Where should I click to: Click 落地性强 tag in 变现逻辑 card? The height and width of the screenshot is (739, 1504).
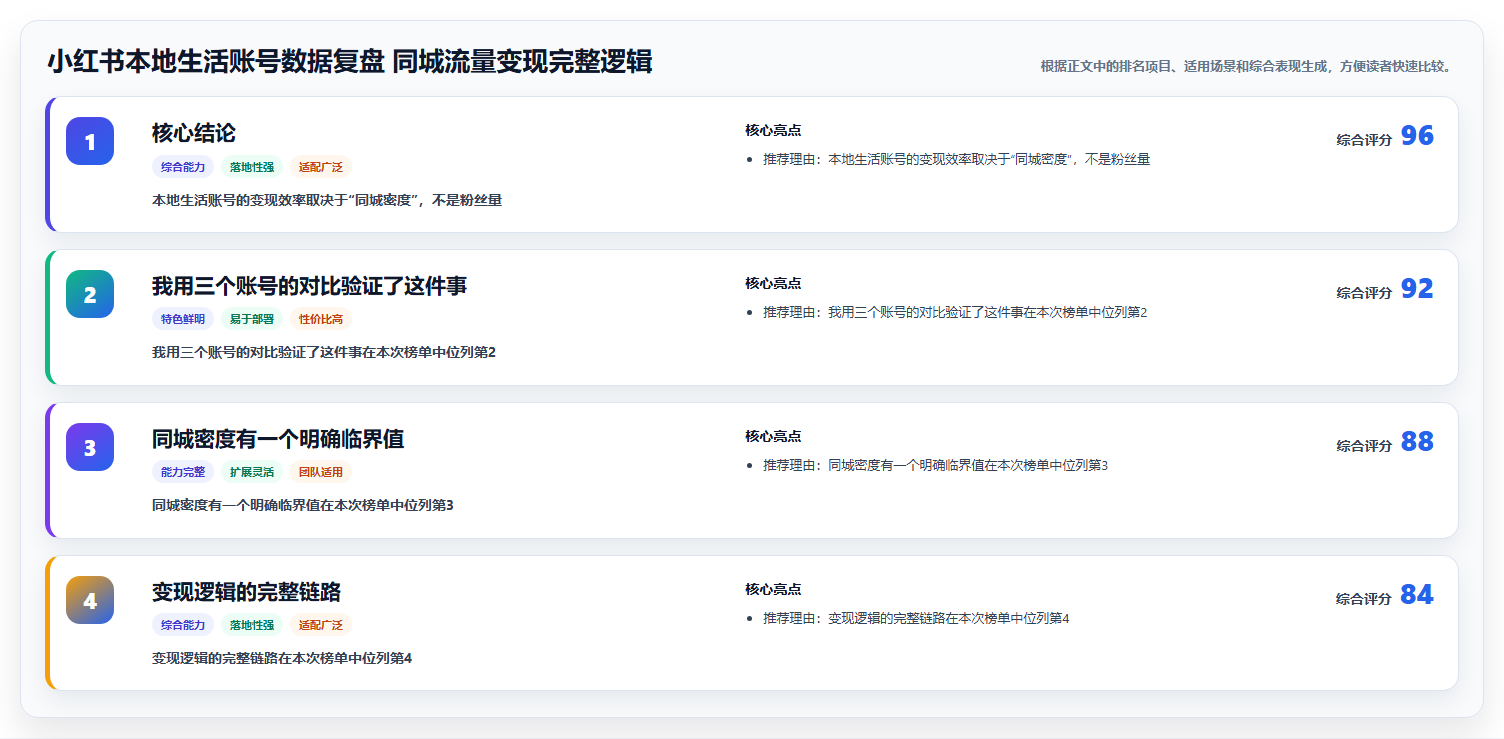[x=252, y=626]
